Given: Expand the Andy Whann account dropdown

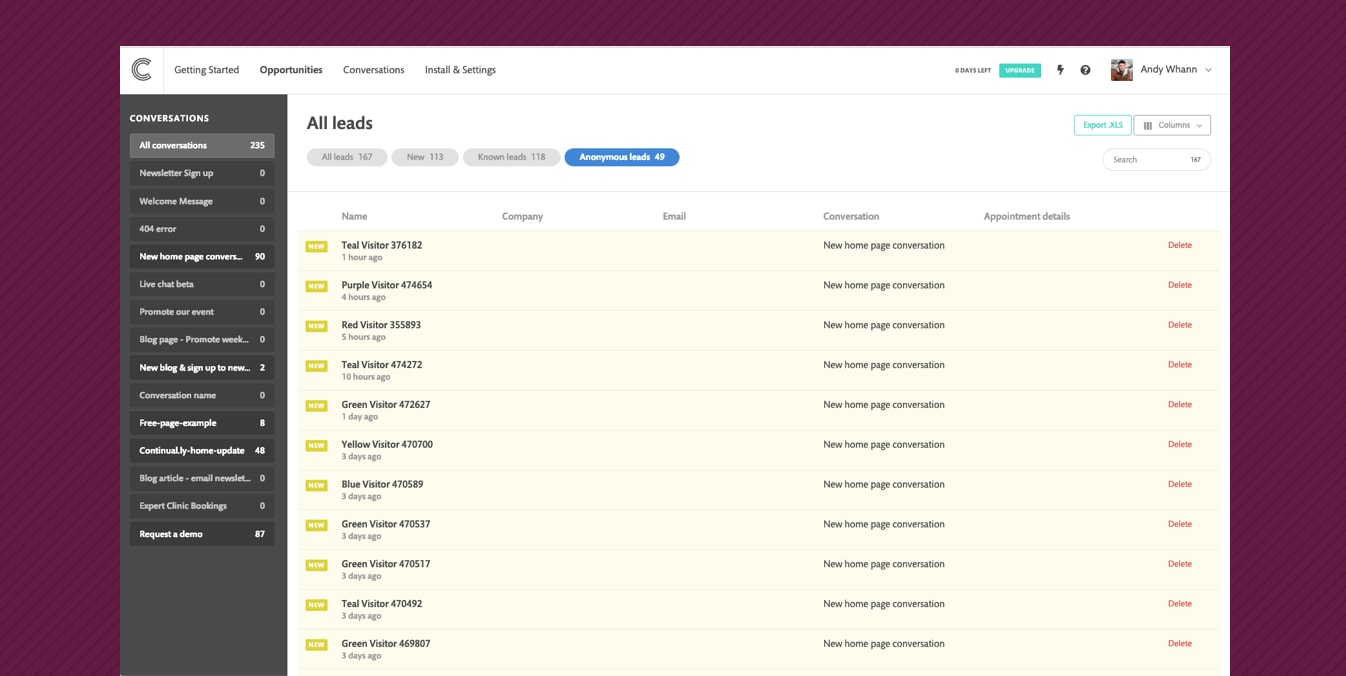Looking at the screenshot, I should coord(1208,70).
